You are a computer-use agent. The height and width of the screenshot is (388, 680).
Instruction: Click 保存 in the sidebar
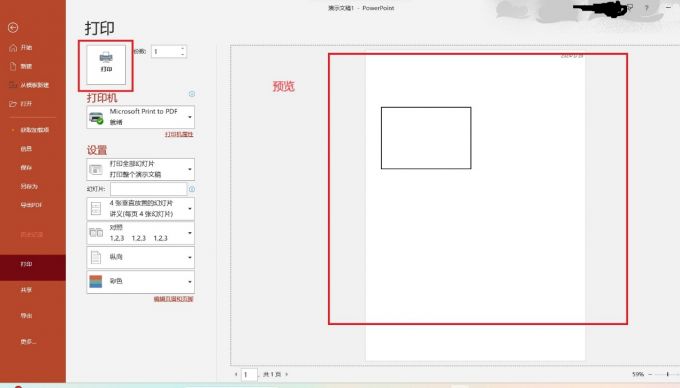(26, 167)
